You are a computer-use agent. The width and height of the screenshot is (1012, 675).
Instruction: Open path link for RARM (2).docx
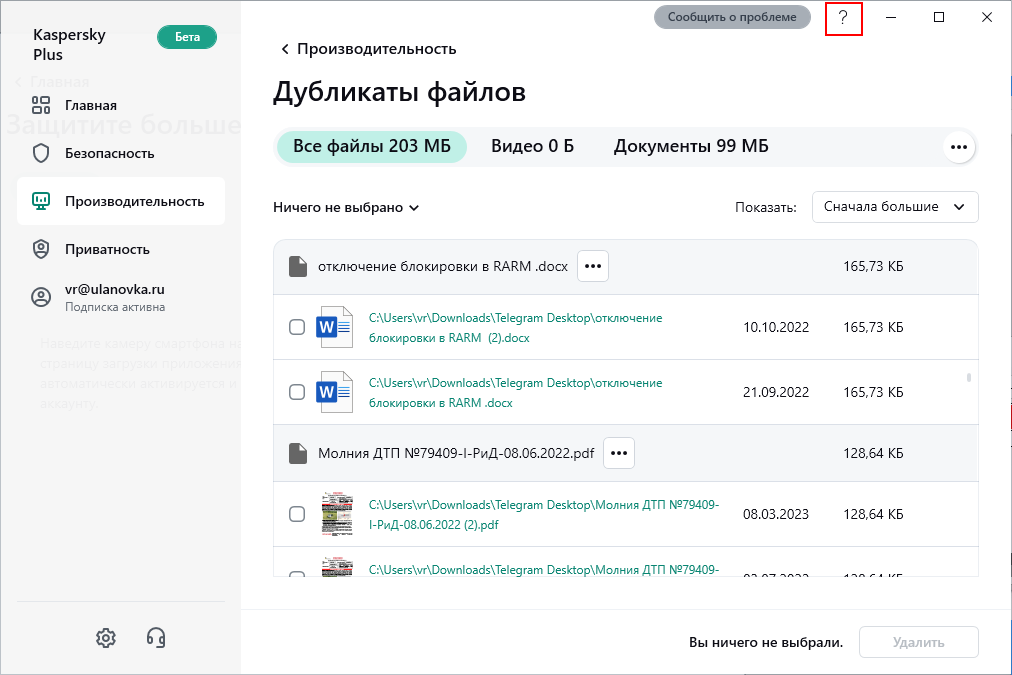[515, 328]
